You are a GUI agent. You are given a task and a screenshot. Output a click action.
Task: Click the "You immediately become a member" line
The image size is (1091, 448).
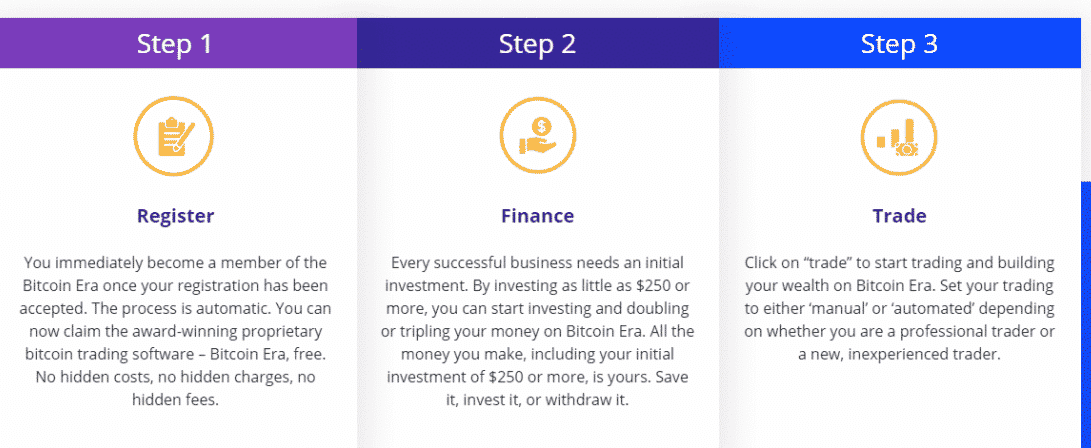[175, 262]
